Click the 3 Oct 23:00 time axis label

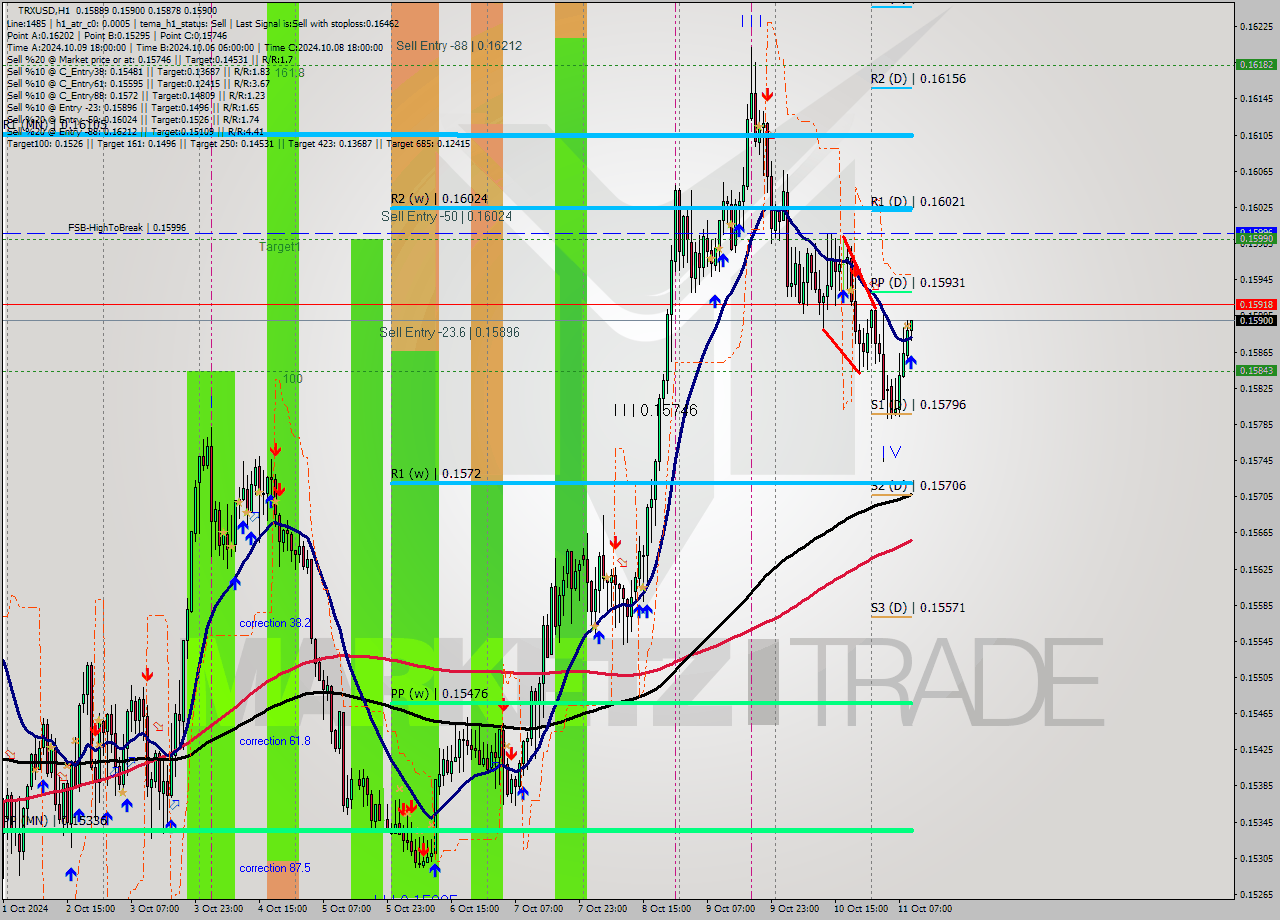pos(219,909)
